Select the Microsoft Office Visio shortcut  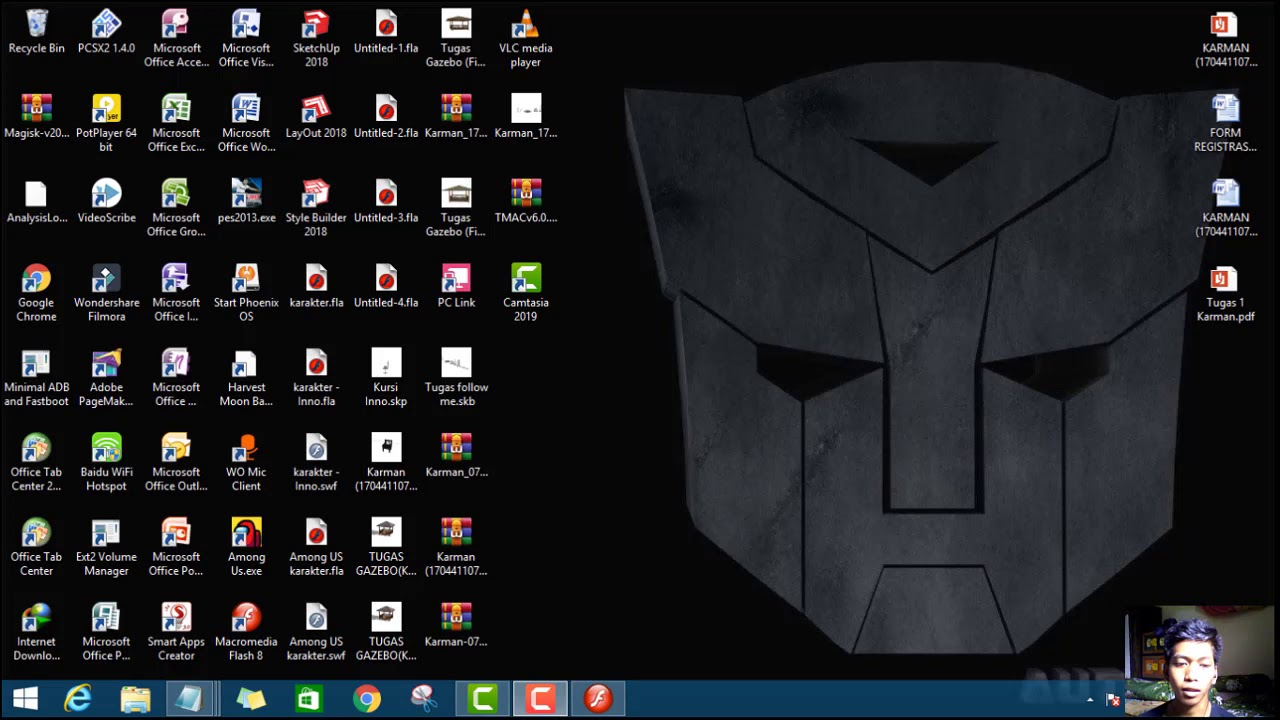tap(246, 40)
